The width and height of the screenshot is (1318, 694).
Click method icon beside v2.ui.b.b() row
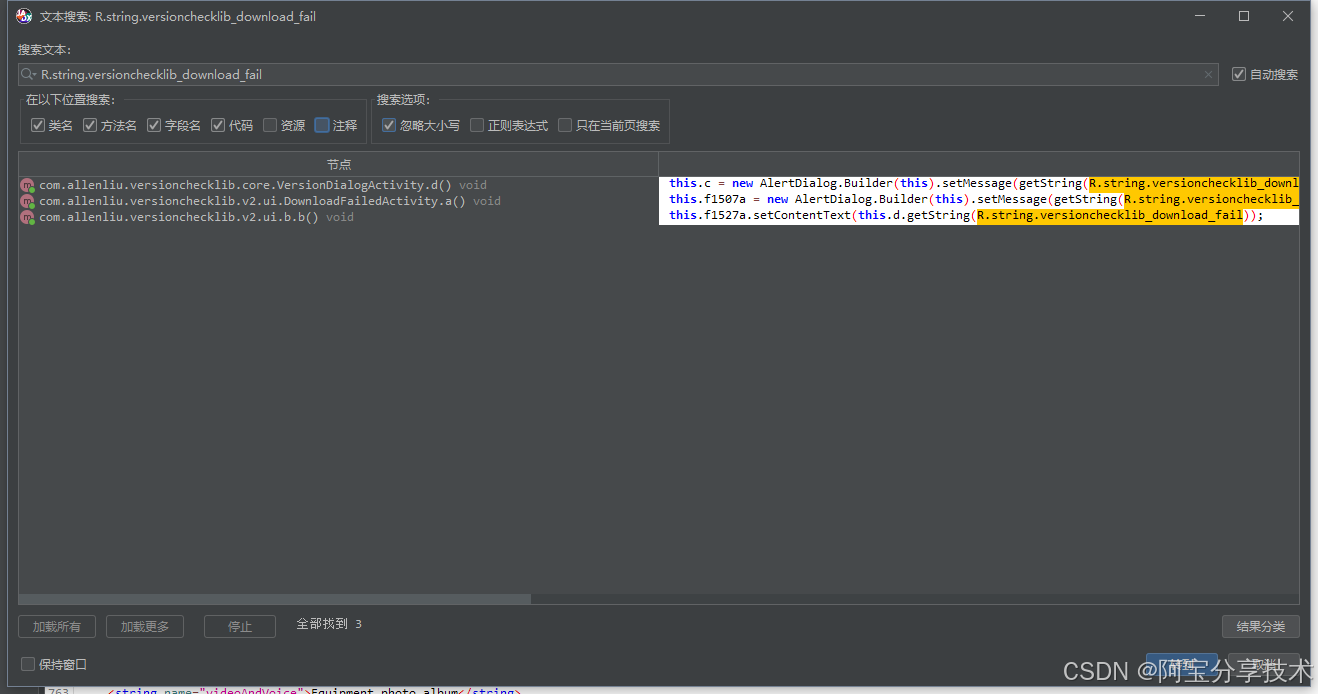[27, 217]
